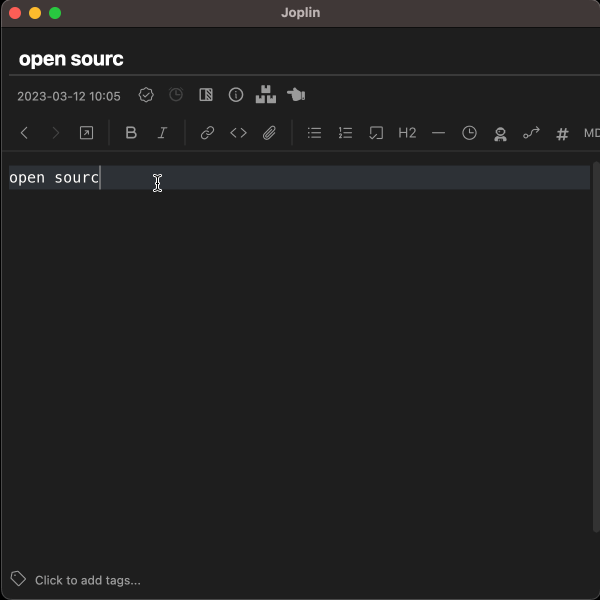The height and width of the screenshot is (600, 600).
Task: Go forward with the right chevron
Action: tap(55, 133)
